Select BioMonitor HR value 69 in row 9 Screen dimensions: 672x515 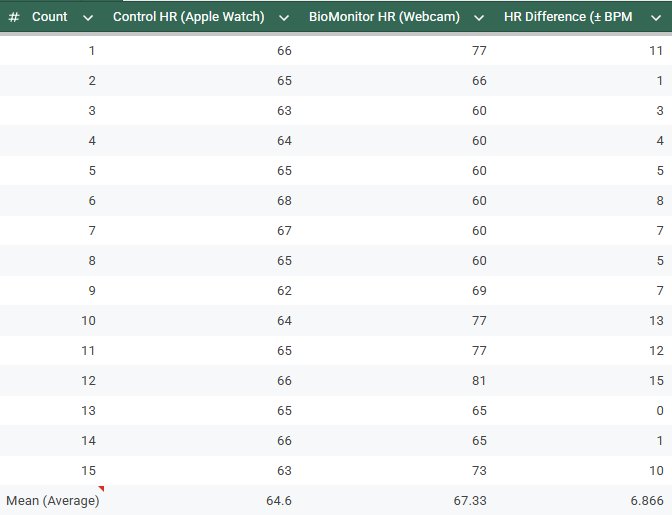(x=479, y=290)
